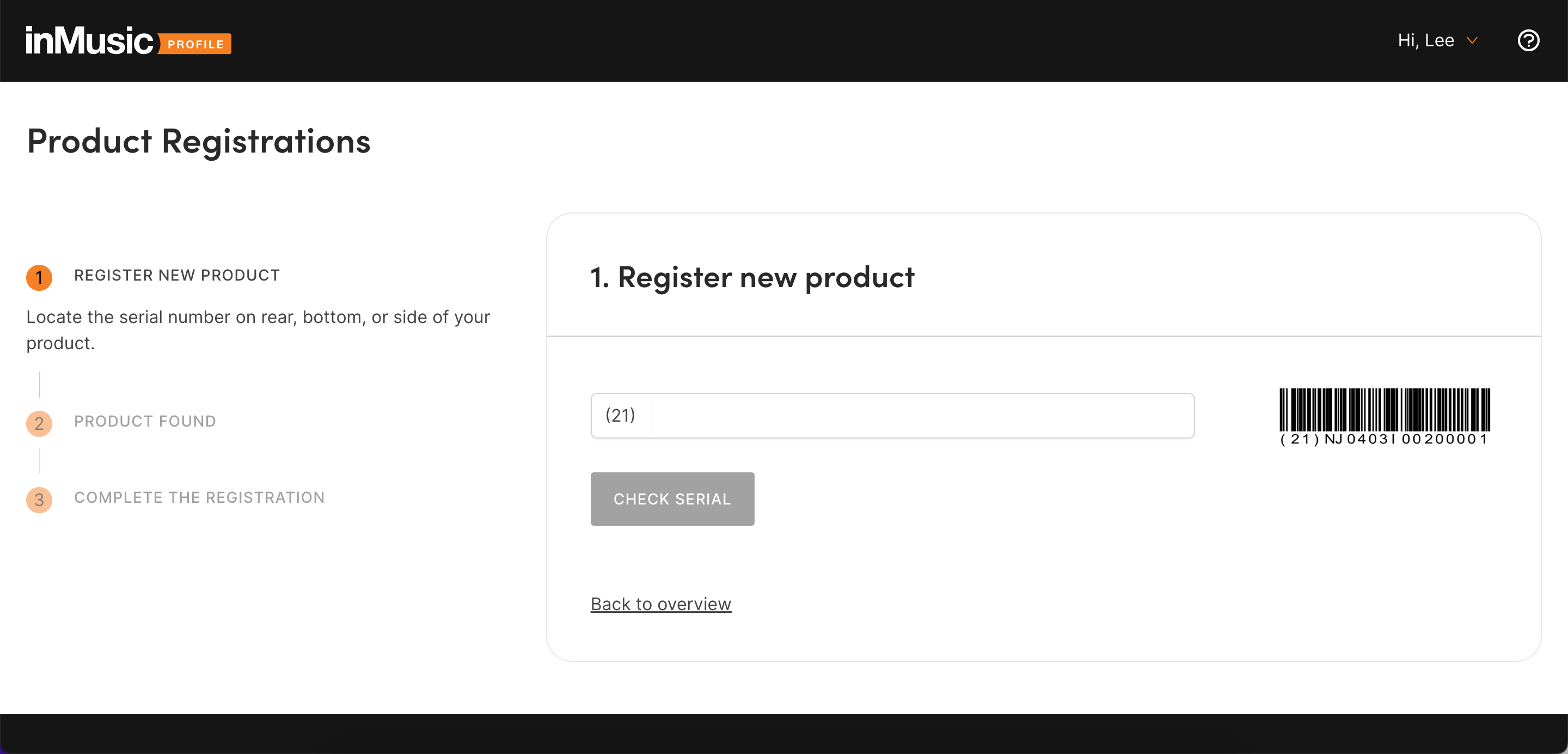Expand the orange chevron beside Hi, Lee
Viewport: 1568px width, 754px height.
tap(1472, 41)
